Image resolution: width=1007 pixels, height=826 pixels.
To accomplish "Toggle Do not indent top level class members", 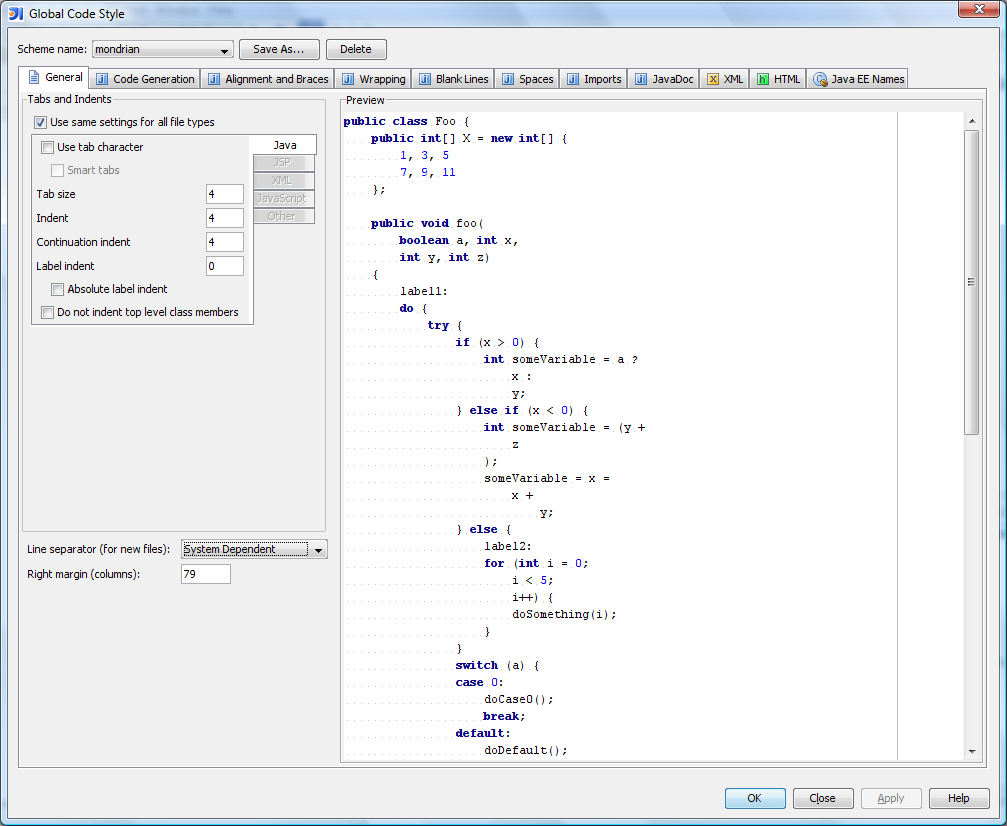I will point(48,312).
